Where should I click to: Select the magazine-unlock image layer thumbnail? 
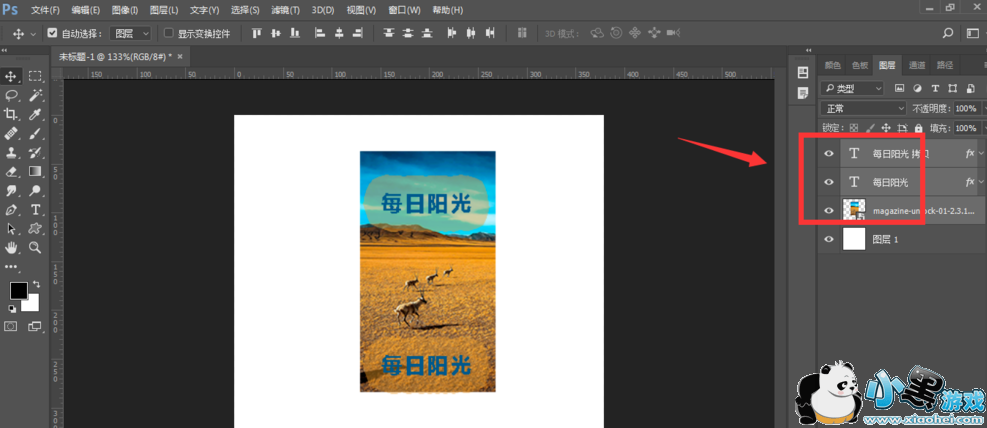(x=854, y=210)
